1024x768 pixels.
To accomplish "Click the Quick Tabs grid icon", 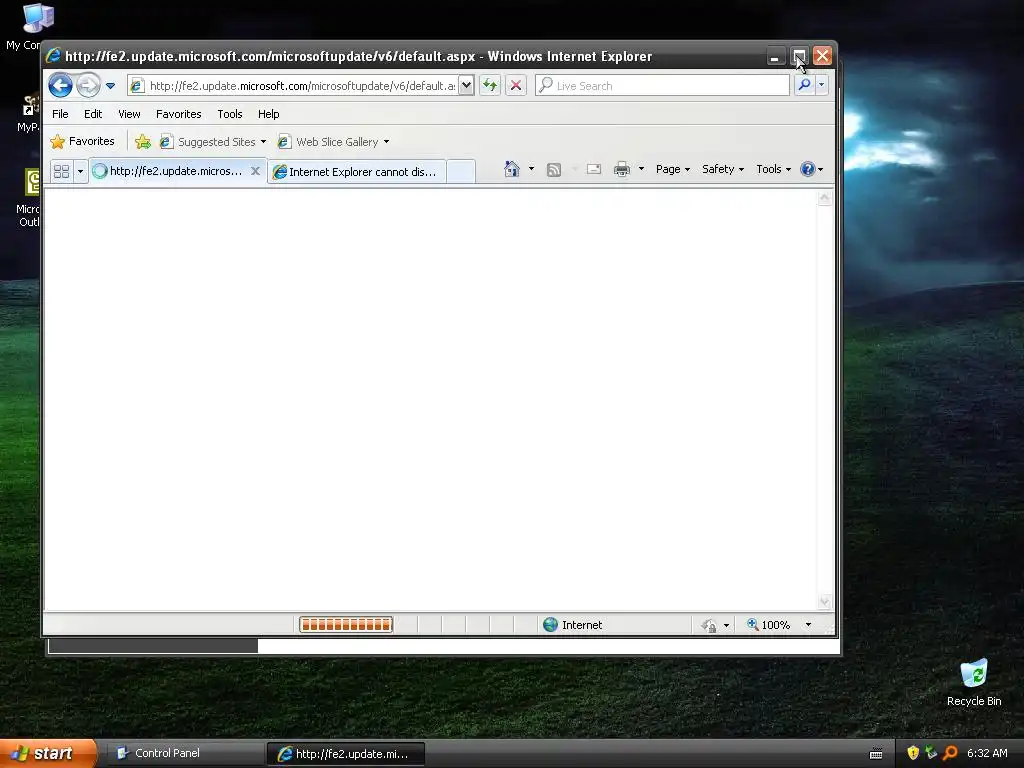I will [61, 171].
